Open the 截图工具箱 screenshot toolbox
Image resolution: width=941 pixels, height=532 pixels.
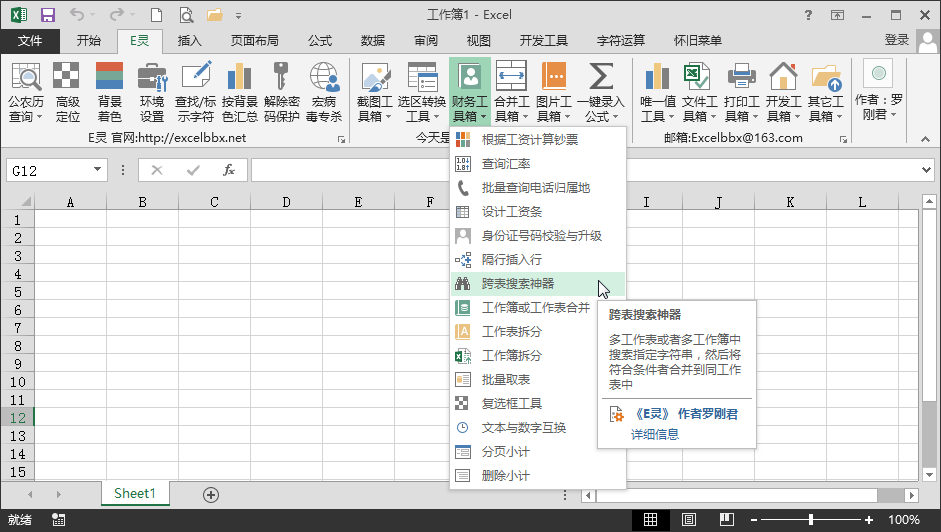tap(374, 92)
